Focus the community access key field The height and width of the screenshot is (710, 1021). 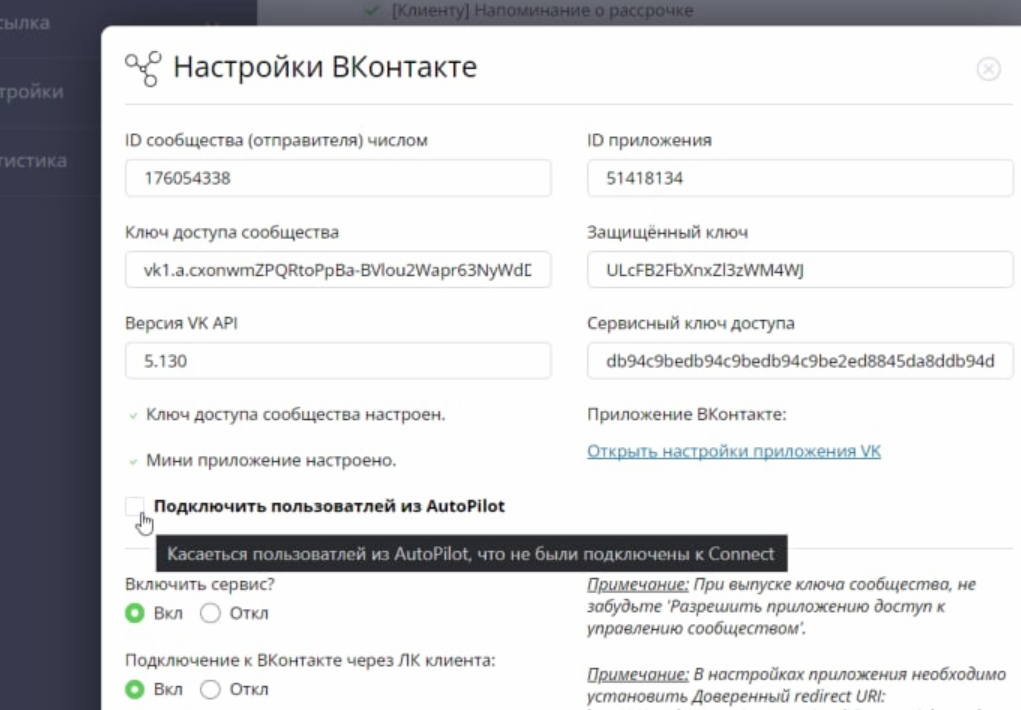click(x=338, y=270)
